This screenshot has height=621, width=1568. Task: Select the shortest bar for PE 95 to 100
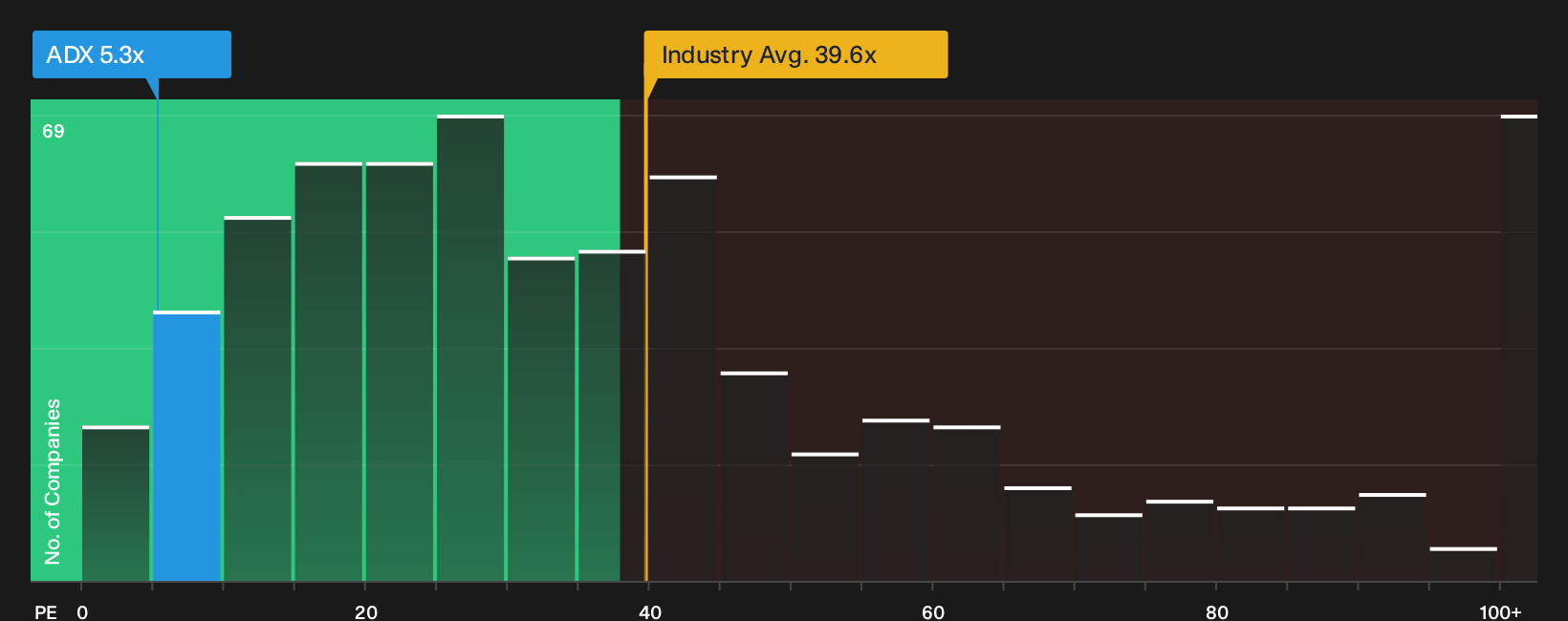(x=1463, y=565)
